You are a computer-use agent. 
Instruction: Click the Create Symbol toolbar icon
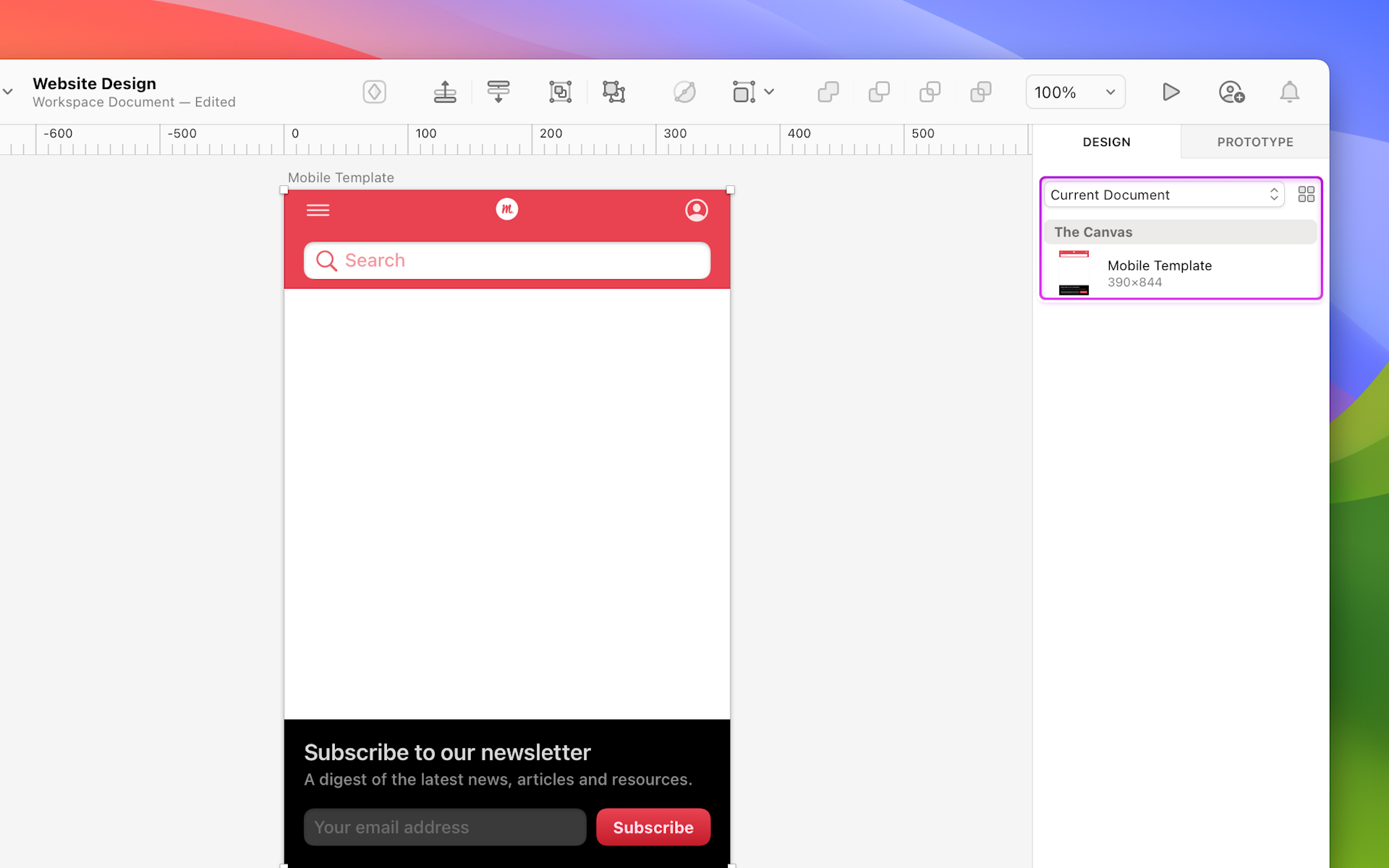374,92
